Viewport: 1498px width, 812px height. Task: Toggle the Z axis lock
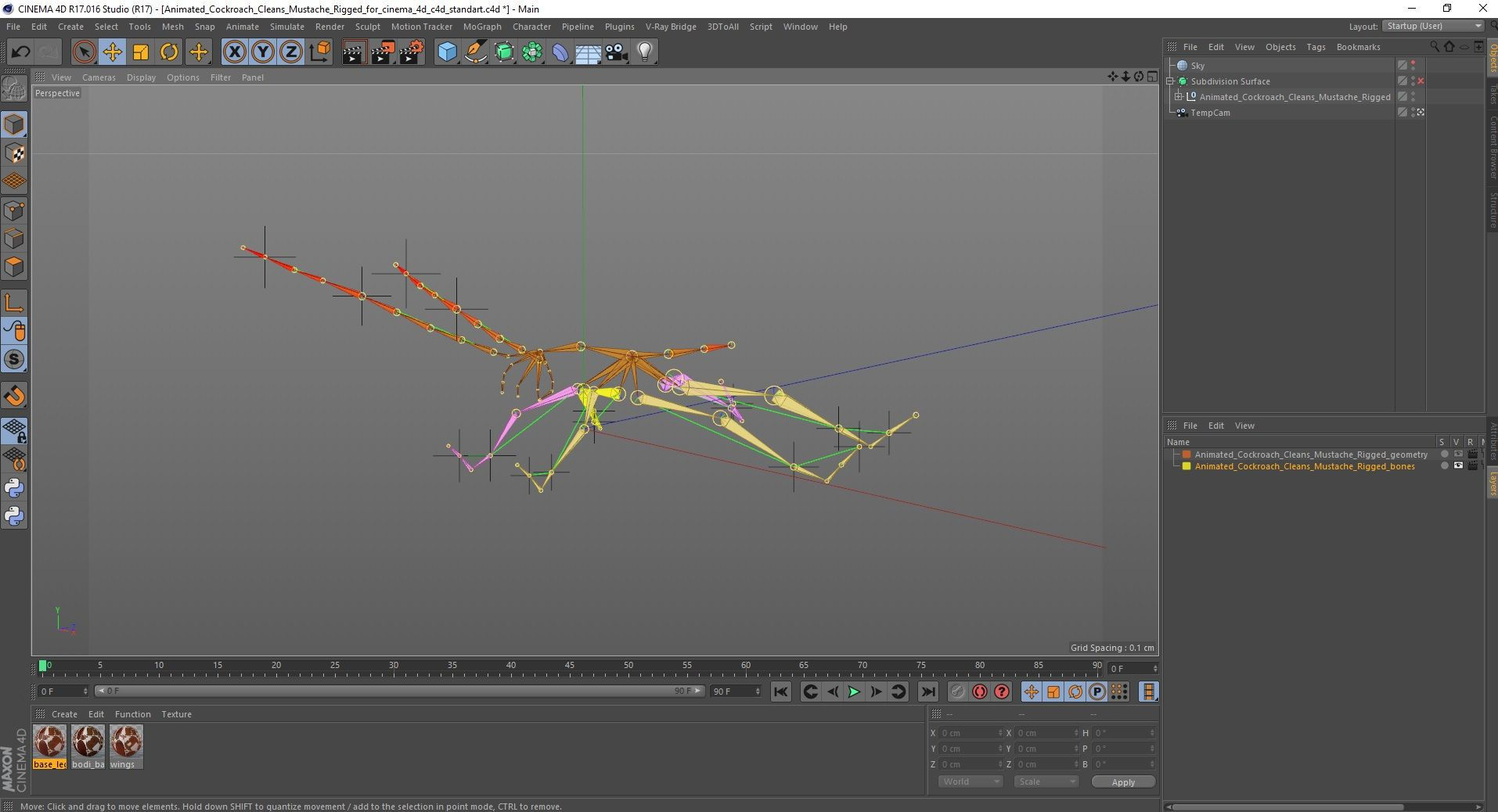(290, 52)
